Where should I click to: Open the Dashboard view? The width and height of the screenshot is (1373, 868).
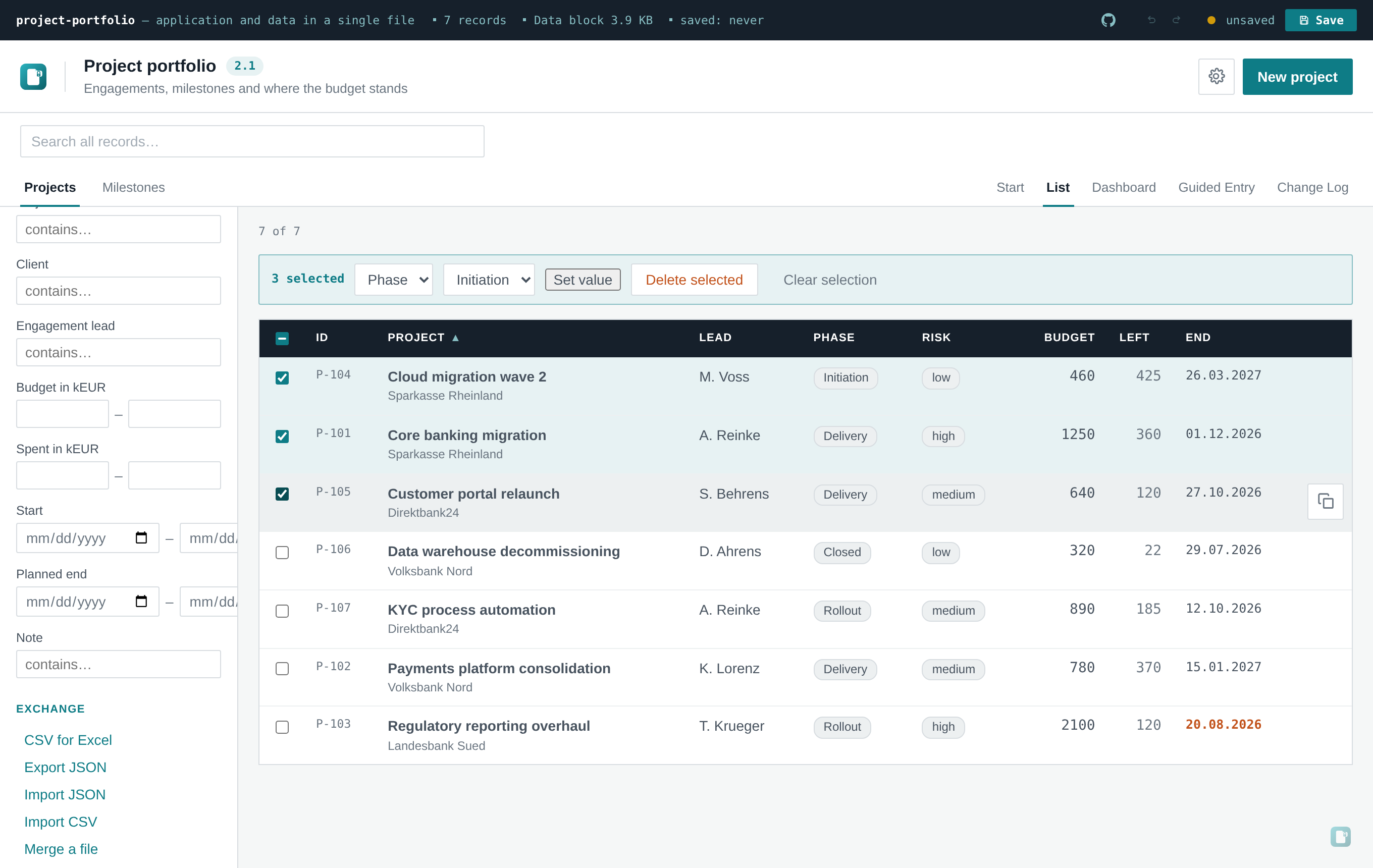point(1123,188)
